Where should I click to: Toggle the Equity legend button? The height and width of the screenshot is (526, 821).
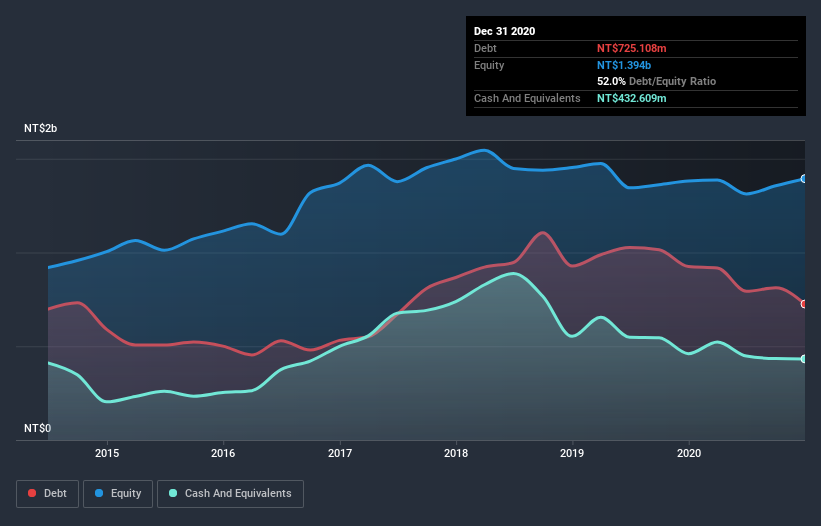[x=118, y=494]
